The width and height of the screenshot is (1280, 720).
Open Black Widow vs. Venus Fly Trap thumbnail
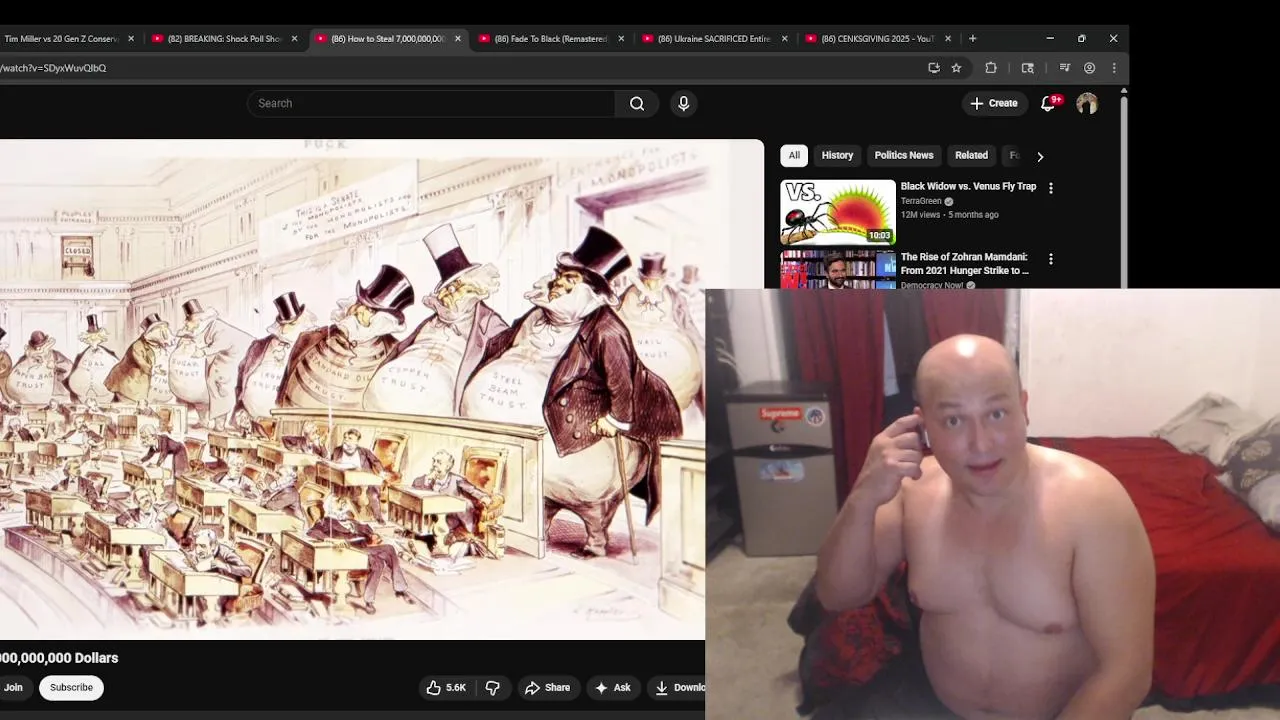(x=838, y=212)
